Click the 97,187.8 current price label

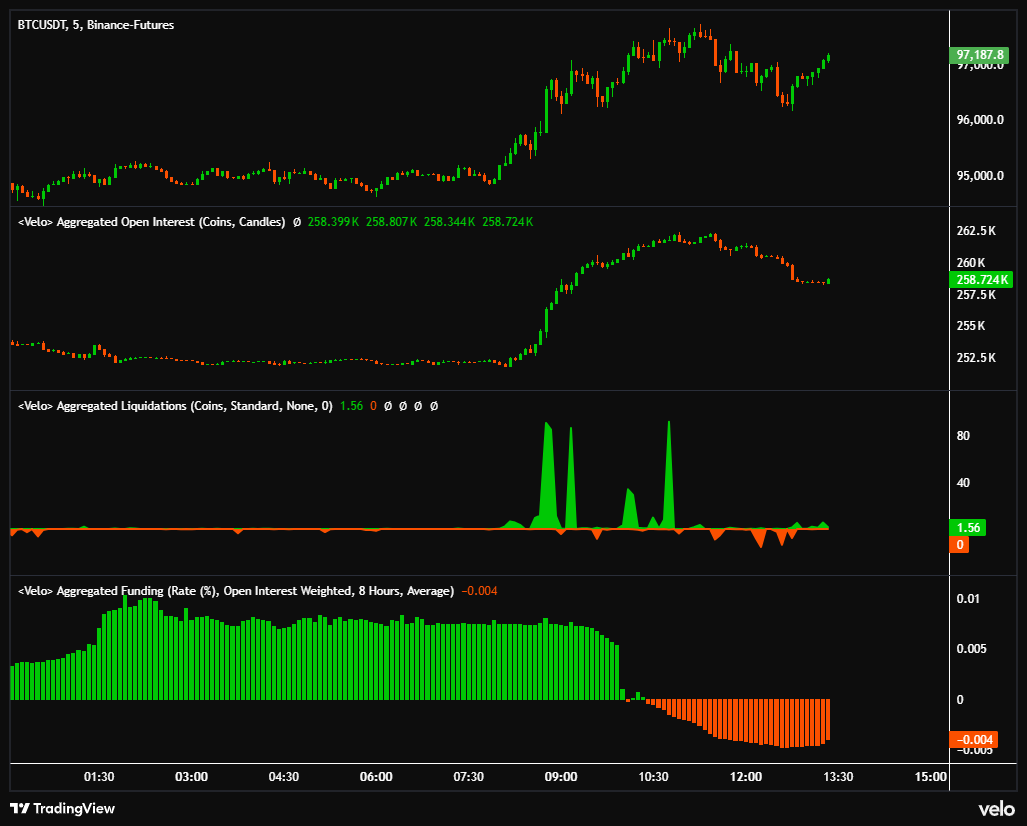tap(980, 55)
